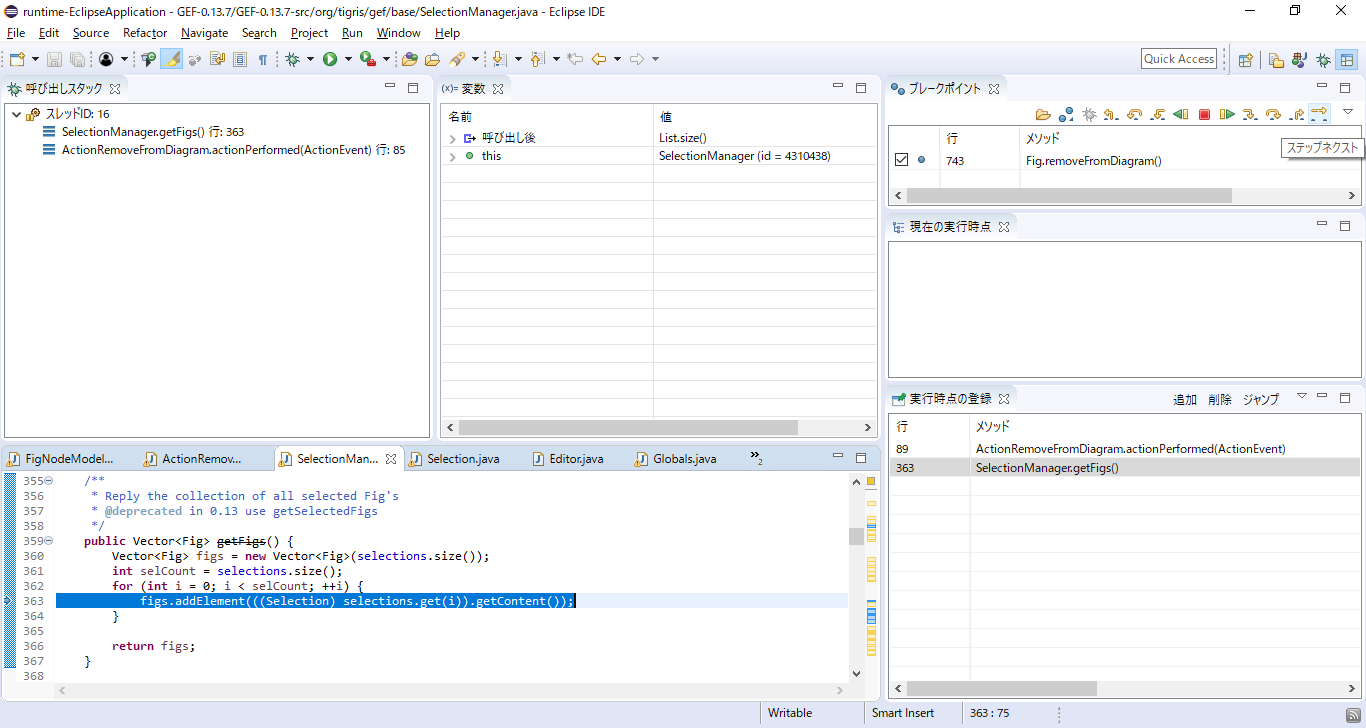Click the Save All toolbar icon

(x=77, y=59)
